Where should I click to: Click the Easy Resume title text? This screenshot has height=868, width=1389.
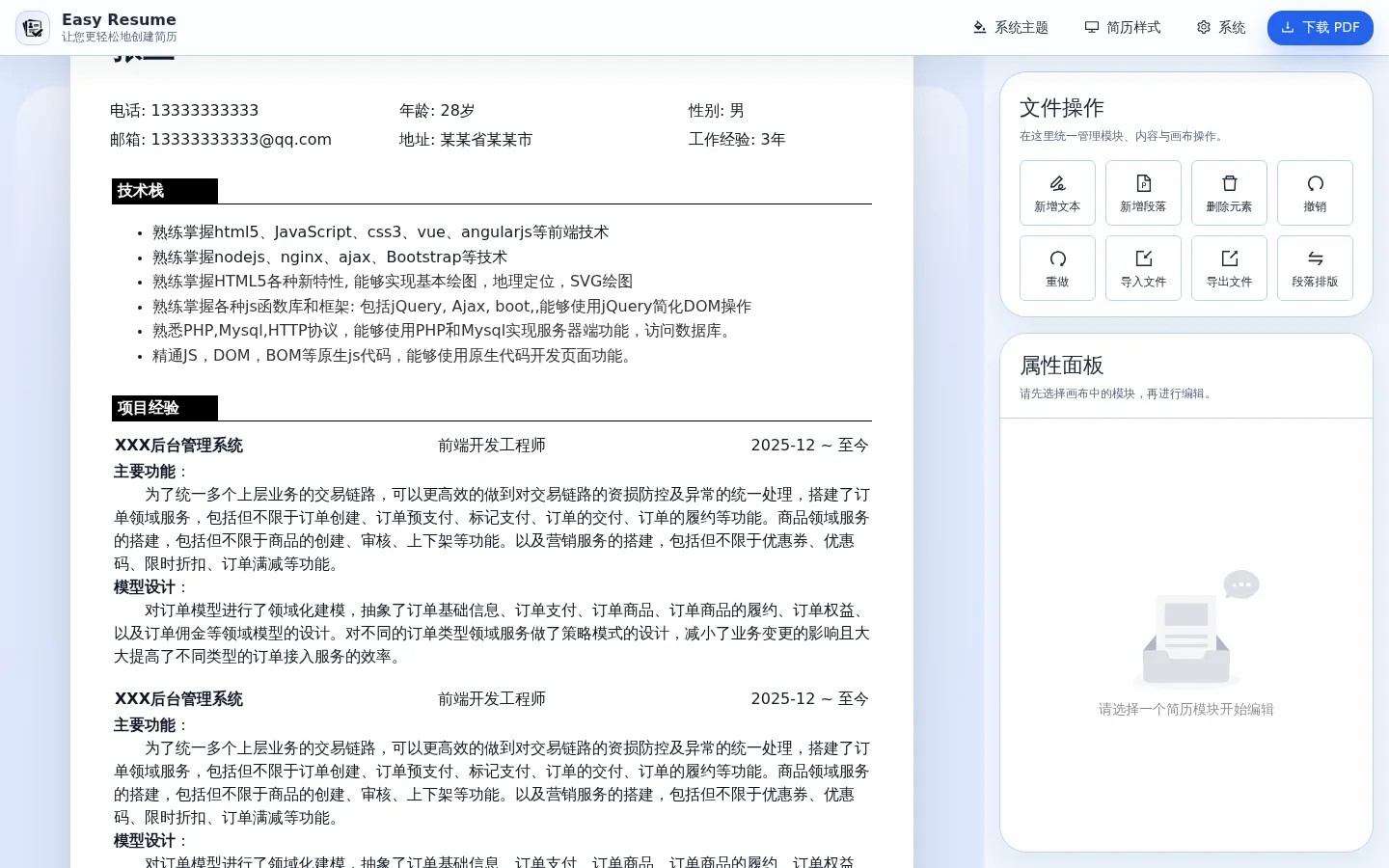point(119,19)
